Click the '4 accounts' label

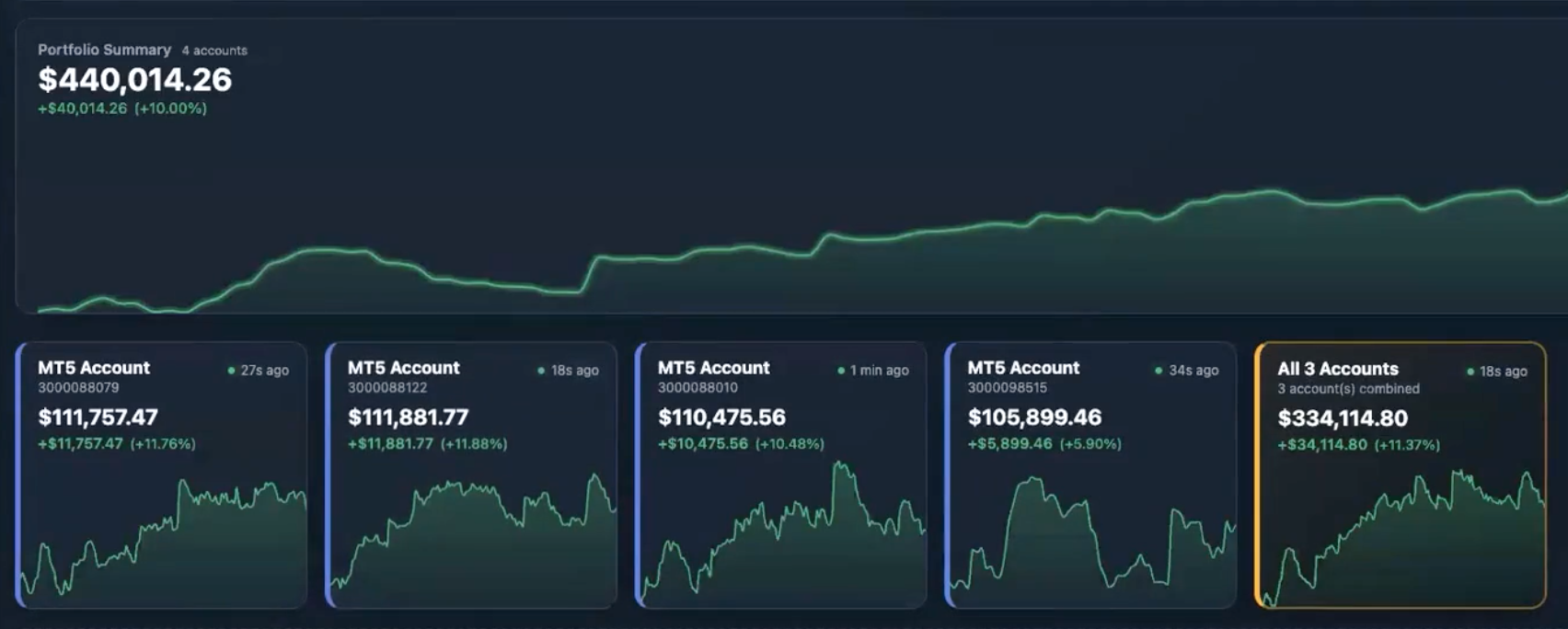click(214, 51)
